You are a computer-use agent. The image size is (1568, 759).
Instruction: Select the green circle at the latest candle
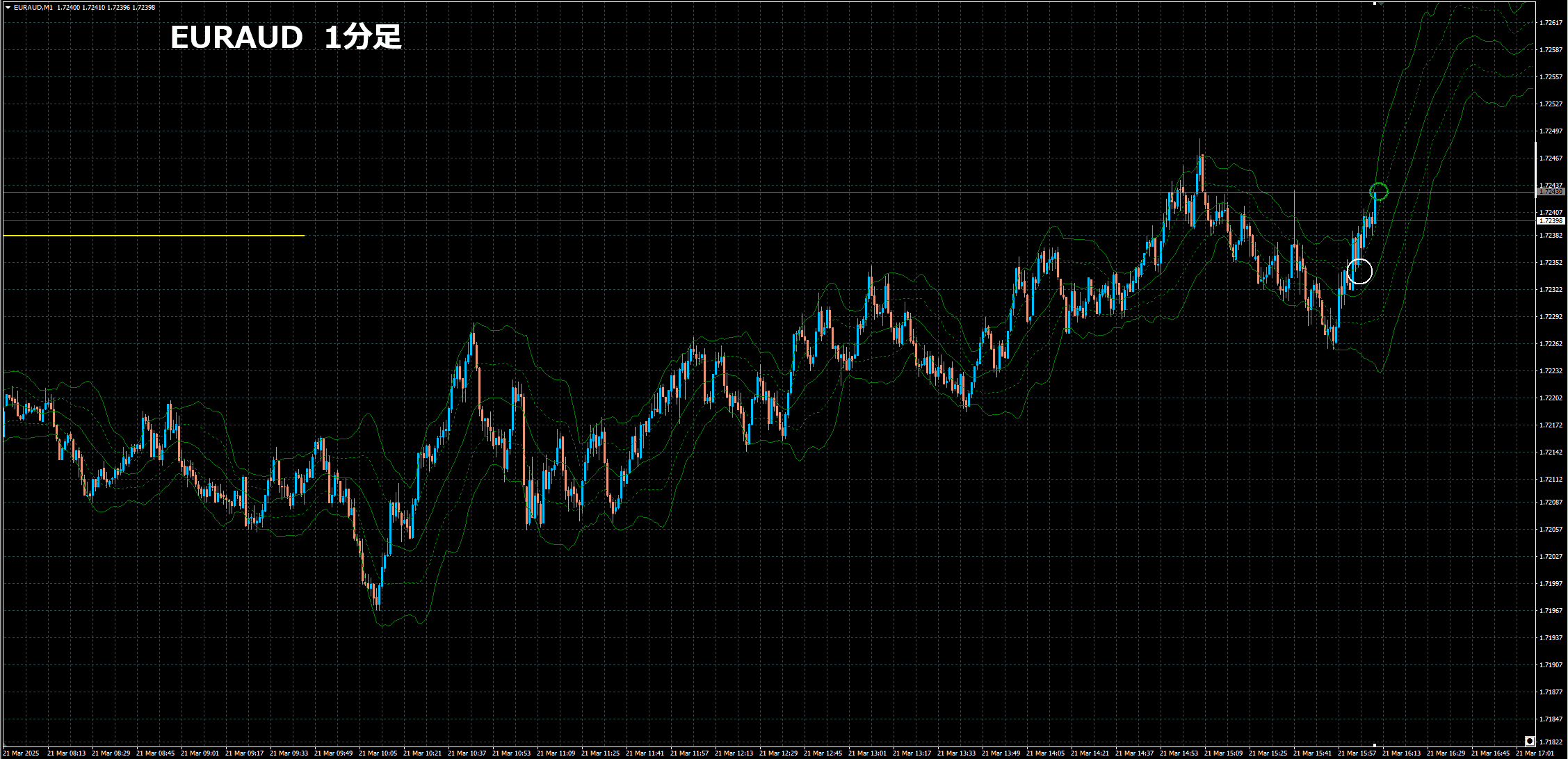1379,191
